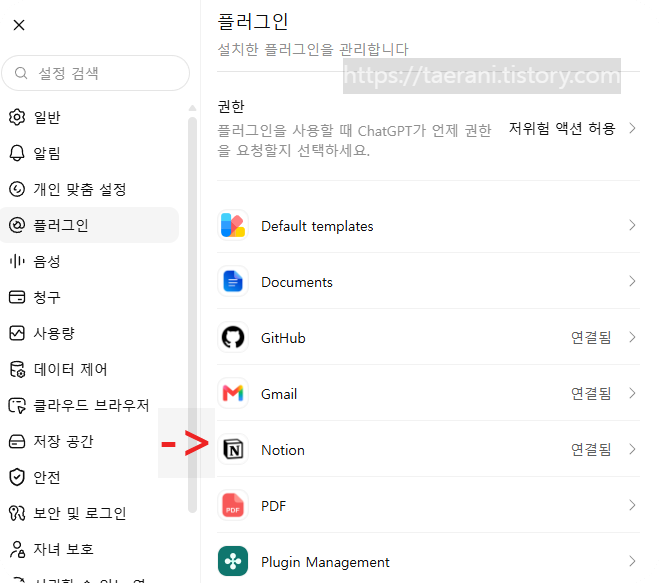Click the person icon for 자녀 보호

(17, 549)
